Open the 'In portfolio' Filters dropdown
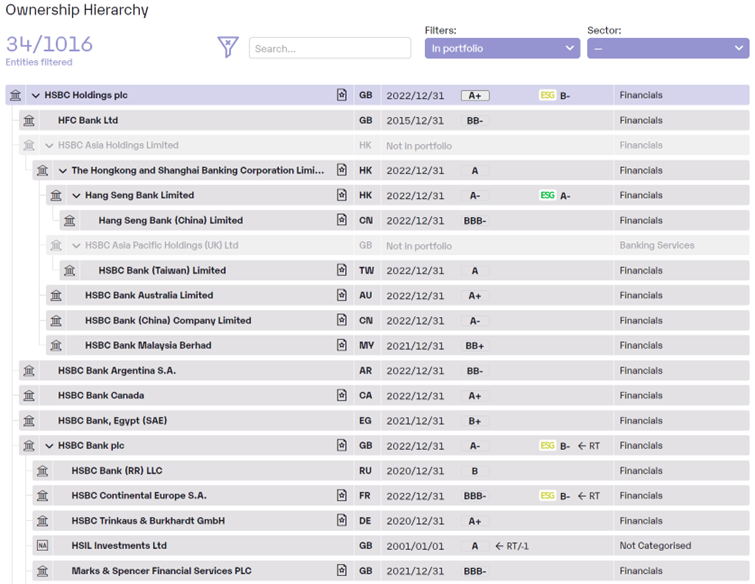The width and height of the screenshot is (755, 584). (x=502, y=48)
